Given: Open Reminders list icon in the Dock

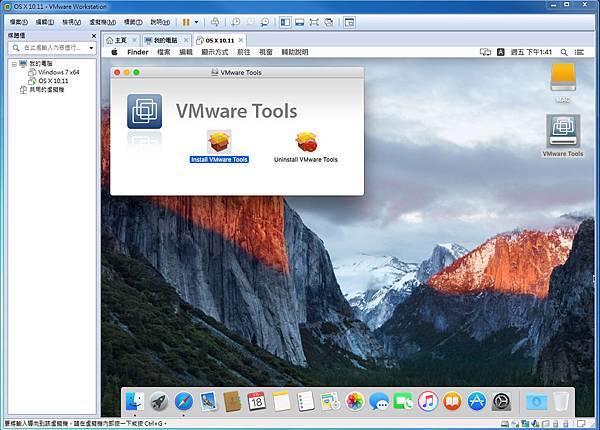Looking at the screenshot, I should coord(305,402).
